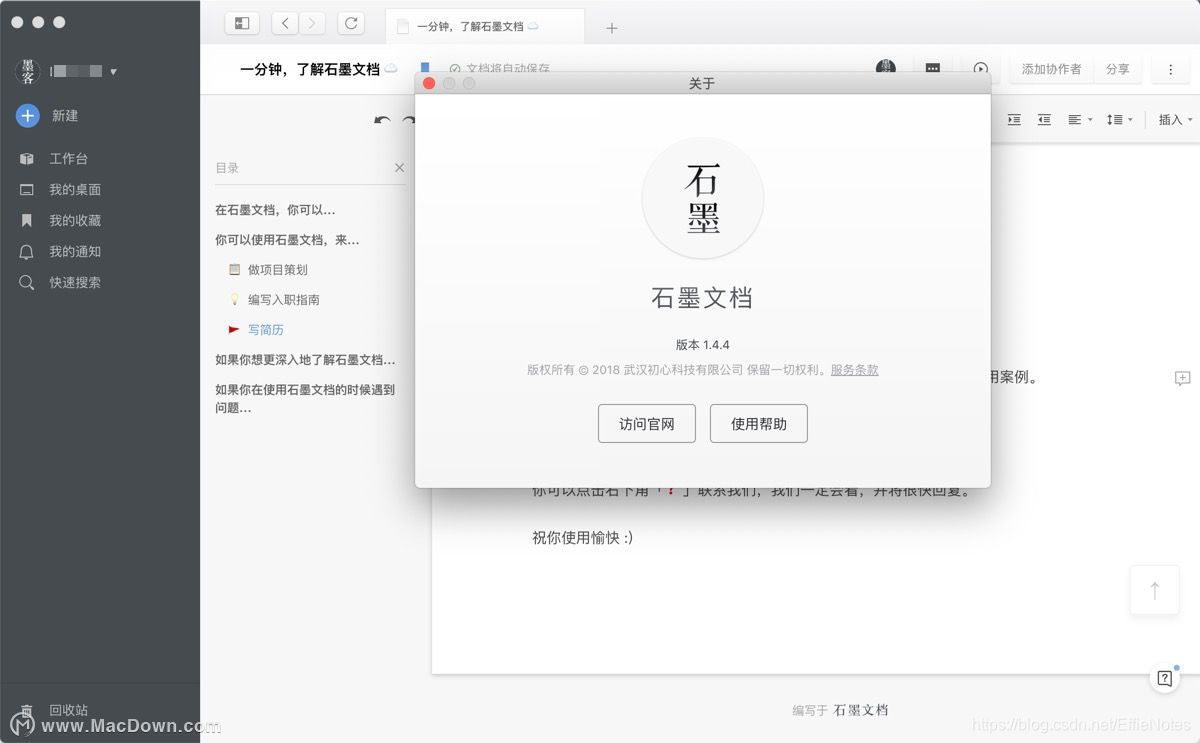Open the line spacing dropdown
Image resolution: width=1200 pixels, height=743 pixels.
1120,120
